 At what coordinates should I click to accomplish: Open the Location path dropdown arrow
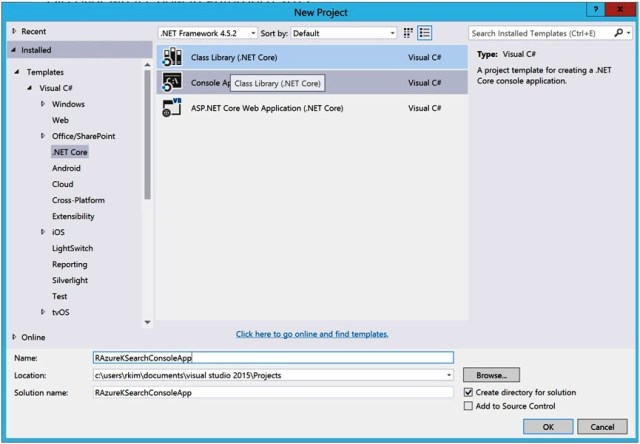tap(449, 375)
